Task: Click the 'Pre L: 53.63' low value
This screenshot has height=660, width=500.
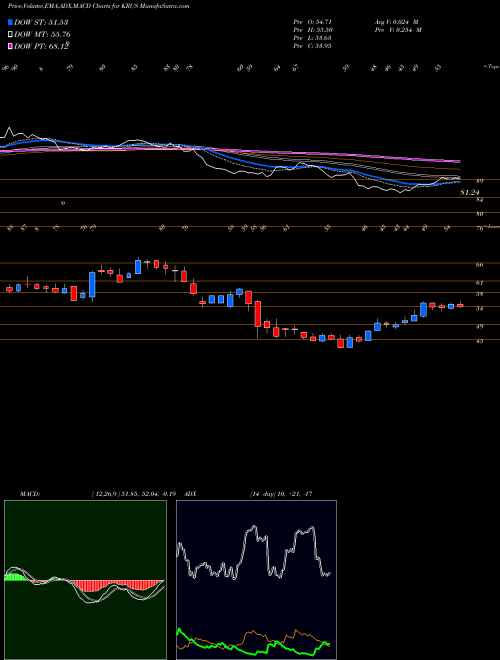Action: click(313, 38)
